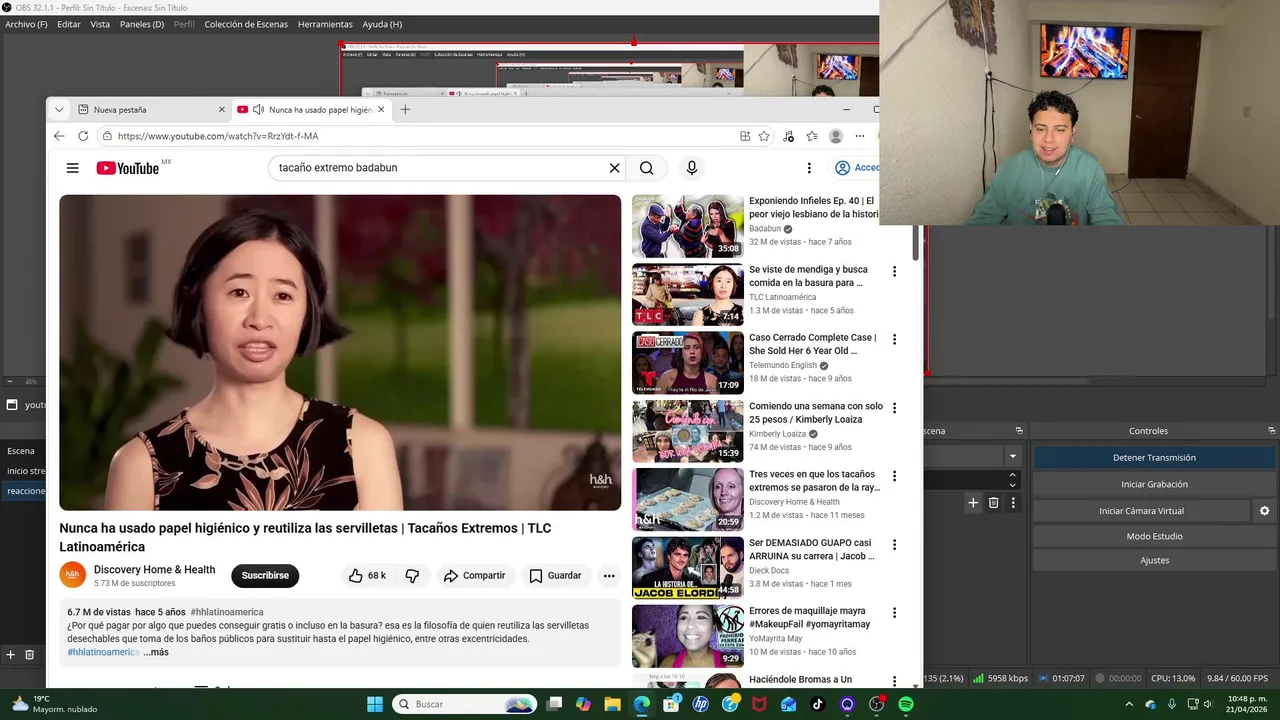Open browser settings and more menu
The image size is (1280, 720).
[859, 136]
